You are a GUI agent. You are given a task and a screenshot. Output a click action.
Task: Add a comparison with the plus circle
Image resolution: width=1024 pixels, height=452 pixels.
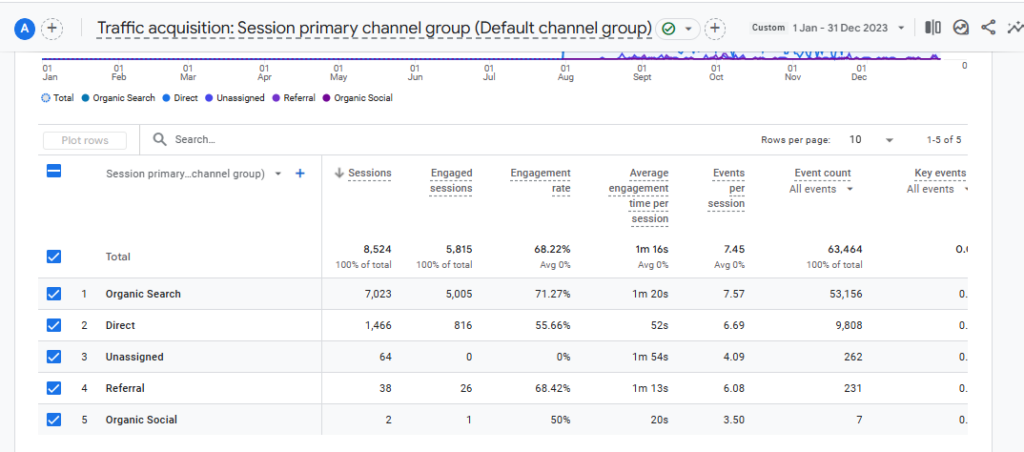[52, 29]
